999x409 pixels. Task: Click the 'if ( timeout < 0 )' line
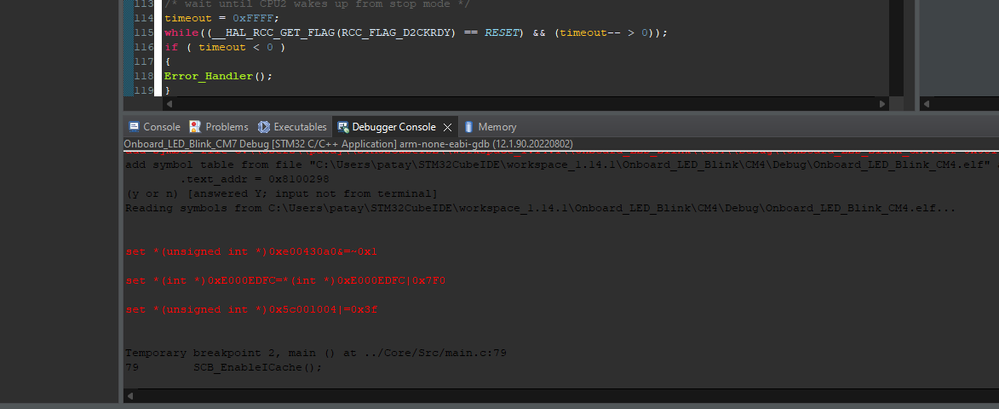225,47
